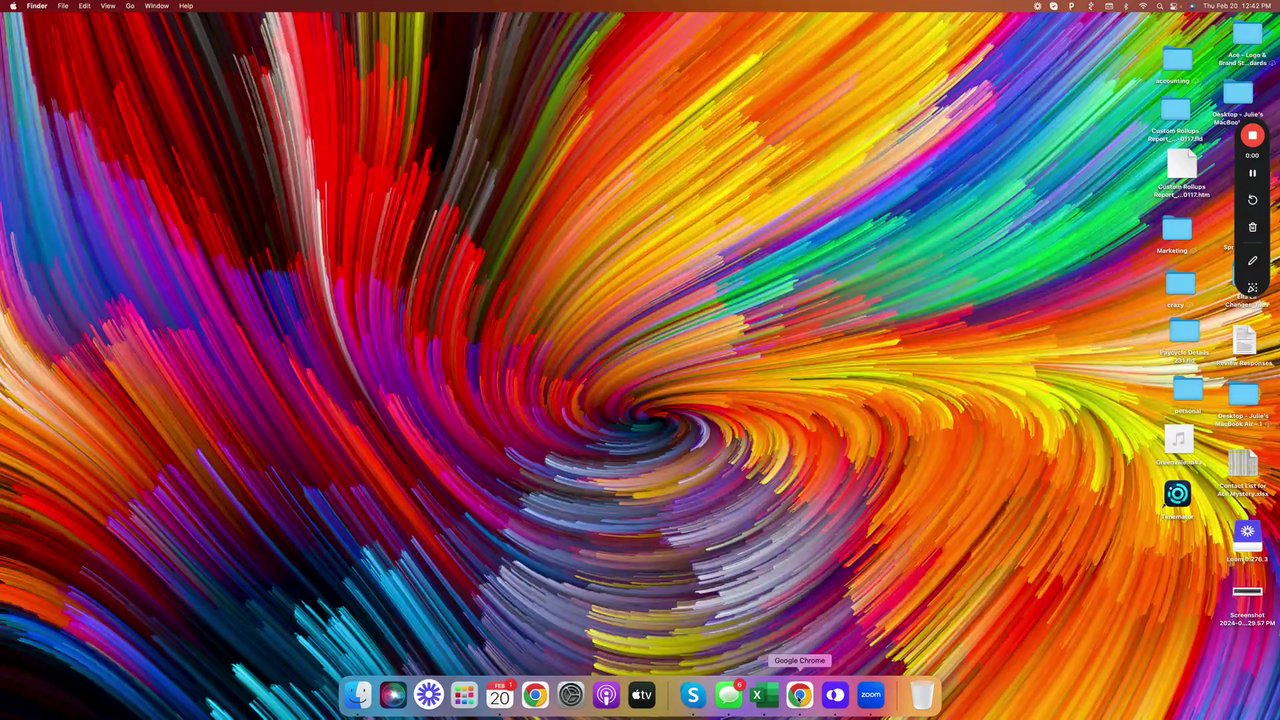Open the File menu
The width and height of the screenshot is (1280, 720).
pyautogui.click(x=63, y=6)
